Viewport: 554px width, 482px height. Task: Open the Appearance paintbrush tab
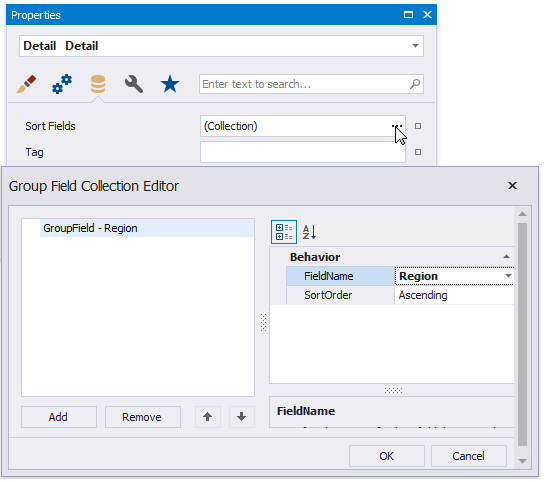coord(26,84)
